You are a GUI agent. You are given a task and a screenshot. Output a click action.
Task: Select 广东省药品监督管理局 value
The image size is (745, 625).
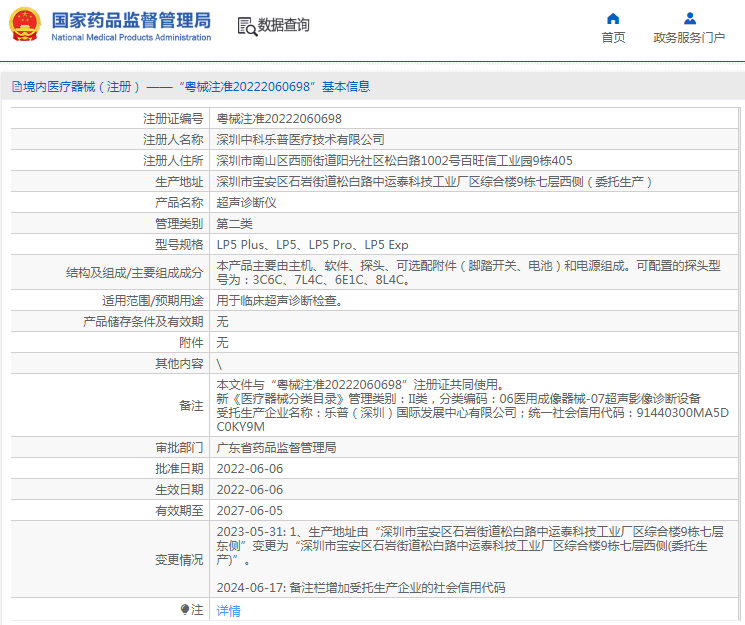[x=276, y=447]
